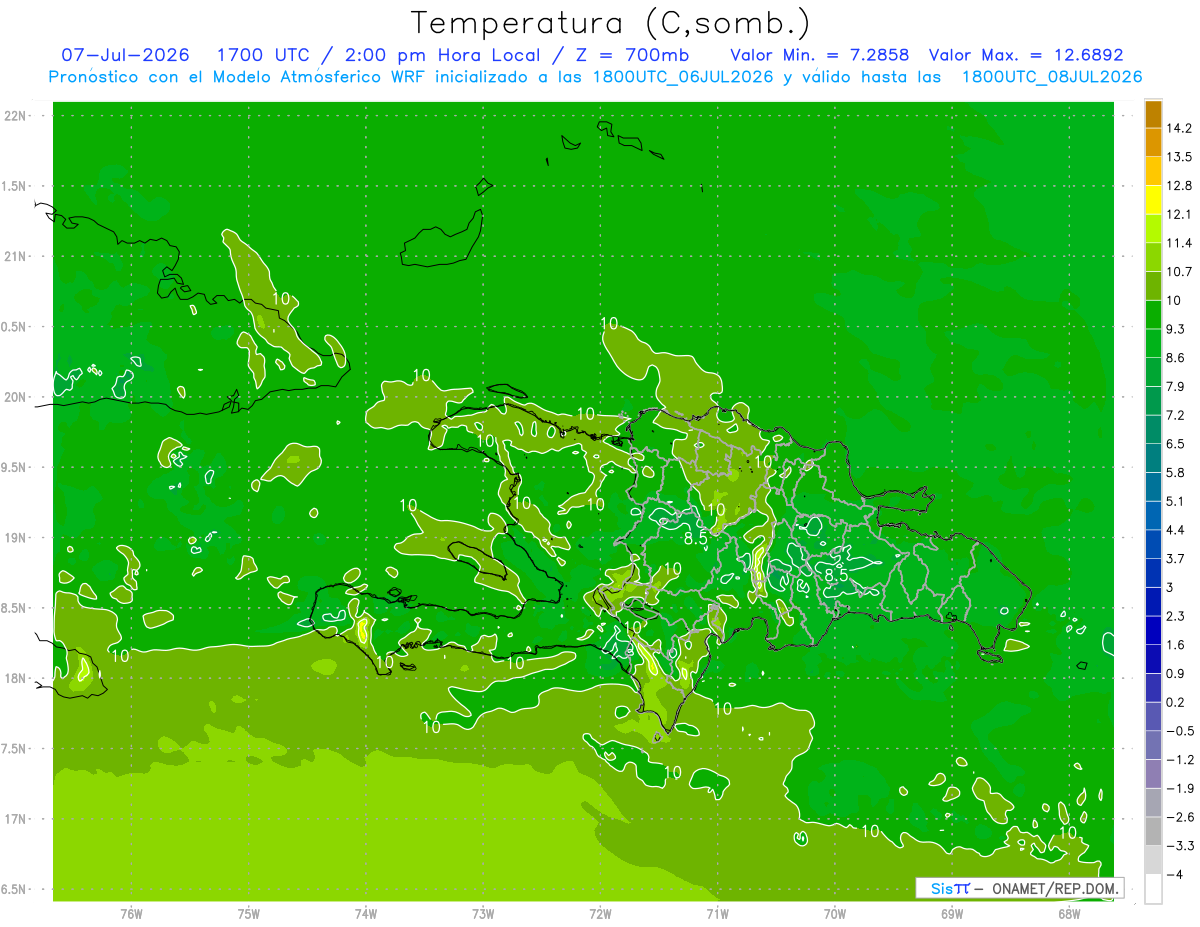Click the "Temperatura (C,somb.)" map title
The width and height of the screenshot is (1200, 927).
[x=609, y=22]
